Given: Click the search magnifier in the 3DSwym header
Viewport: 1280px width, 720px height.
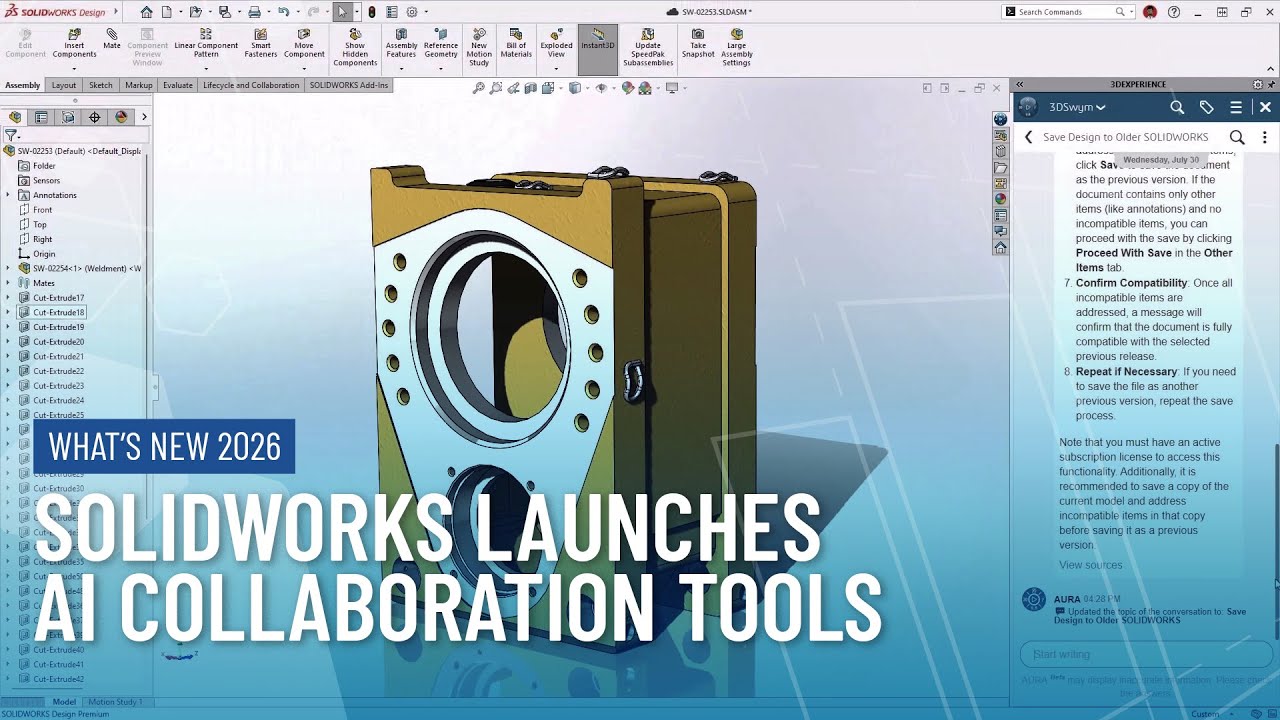Looking at the screenshot, I should 1177,107.
